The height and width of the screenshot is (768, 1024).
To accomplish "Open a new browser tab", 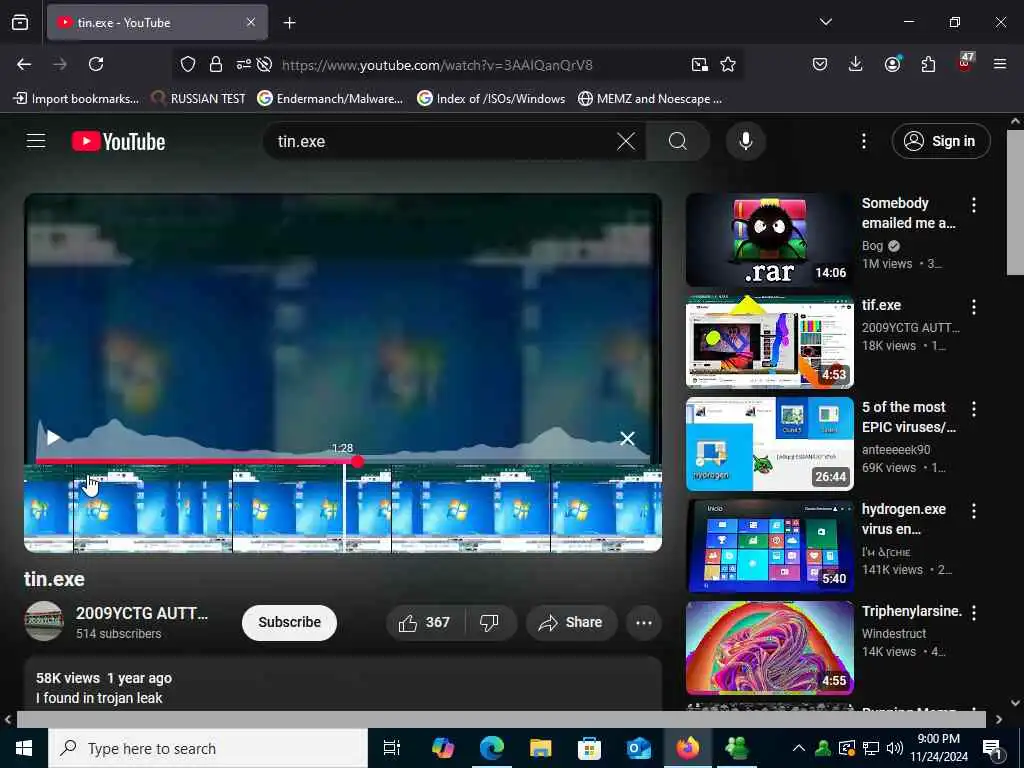I will coord(289,23).
